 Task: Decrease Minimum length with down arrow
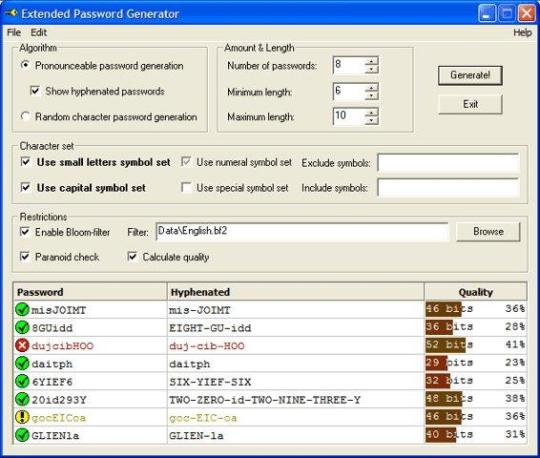371,95
